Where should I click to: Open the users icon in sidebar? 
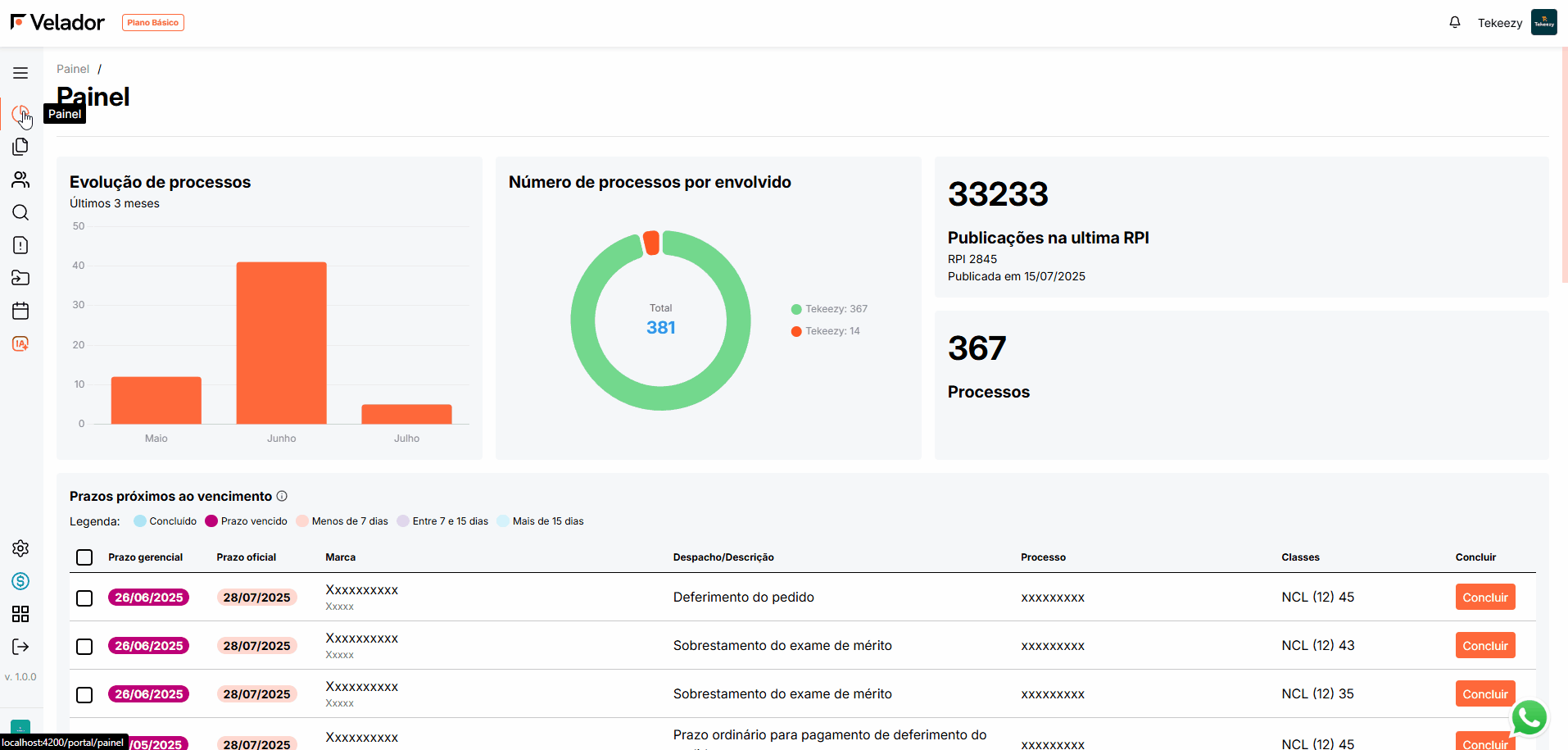coord(20,180)
